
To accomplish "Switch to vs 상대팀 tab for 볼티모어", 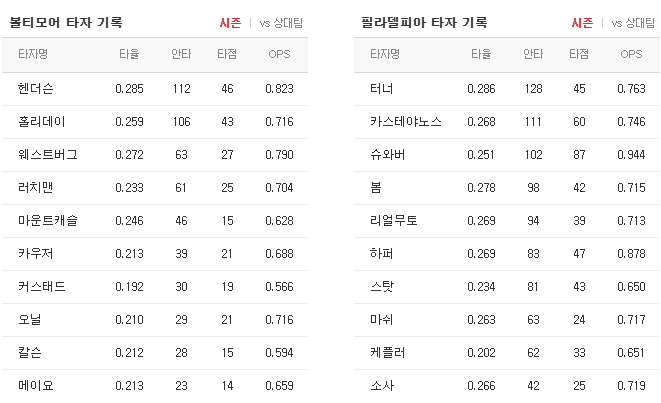I will tap(281, 23).
